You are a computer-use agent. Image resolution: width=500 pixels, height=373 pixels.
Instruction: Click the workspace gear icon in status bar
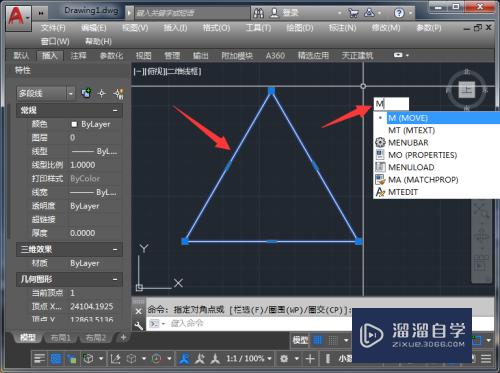[284, 359]
